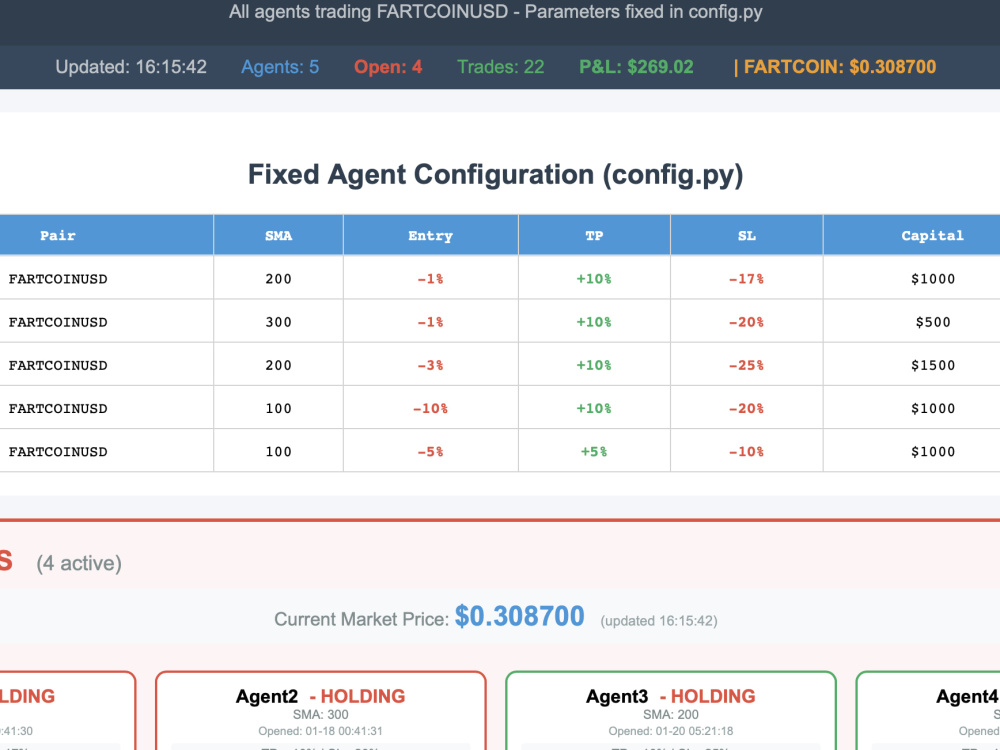Select the Entry cell showing -5%
Viewport: 1000px width, 750px height.
pyautogui.click(x=430, y=452)
